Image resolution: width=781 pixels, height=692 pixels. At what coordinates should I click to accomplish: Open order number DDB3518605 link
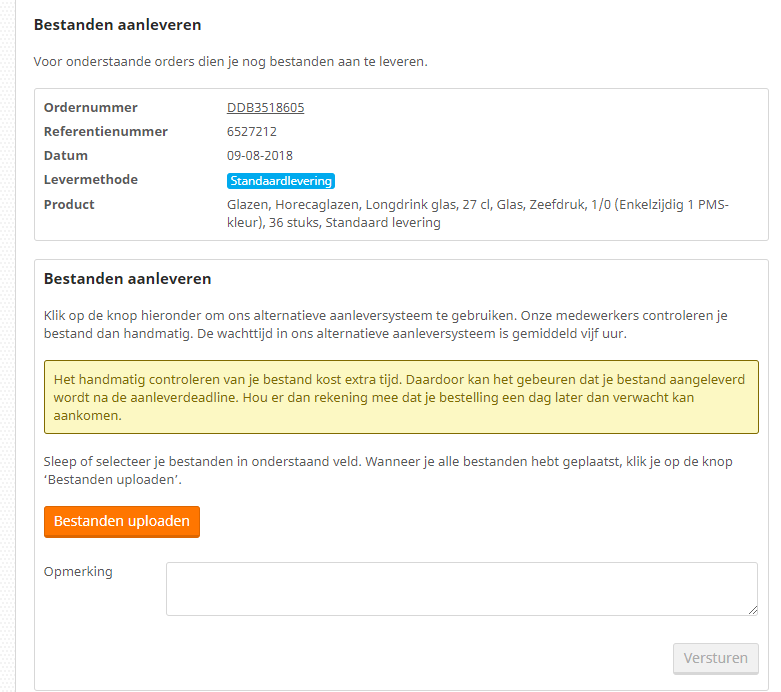(265, 108)
